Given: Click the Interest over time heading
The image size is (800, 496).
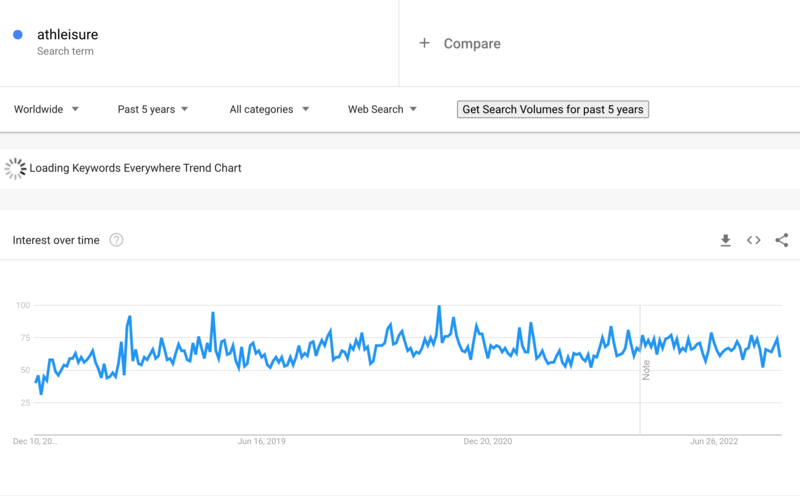Looking at the screenshot, I should (56, 240).
